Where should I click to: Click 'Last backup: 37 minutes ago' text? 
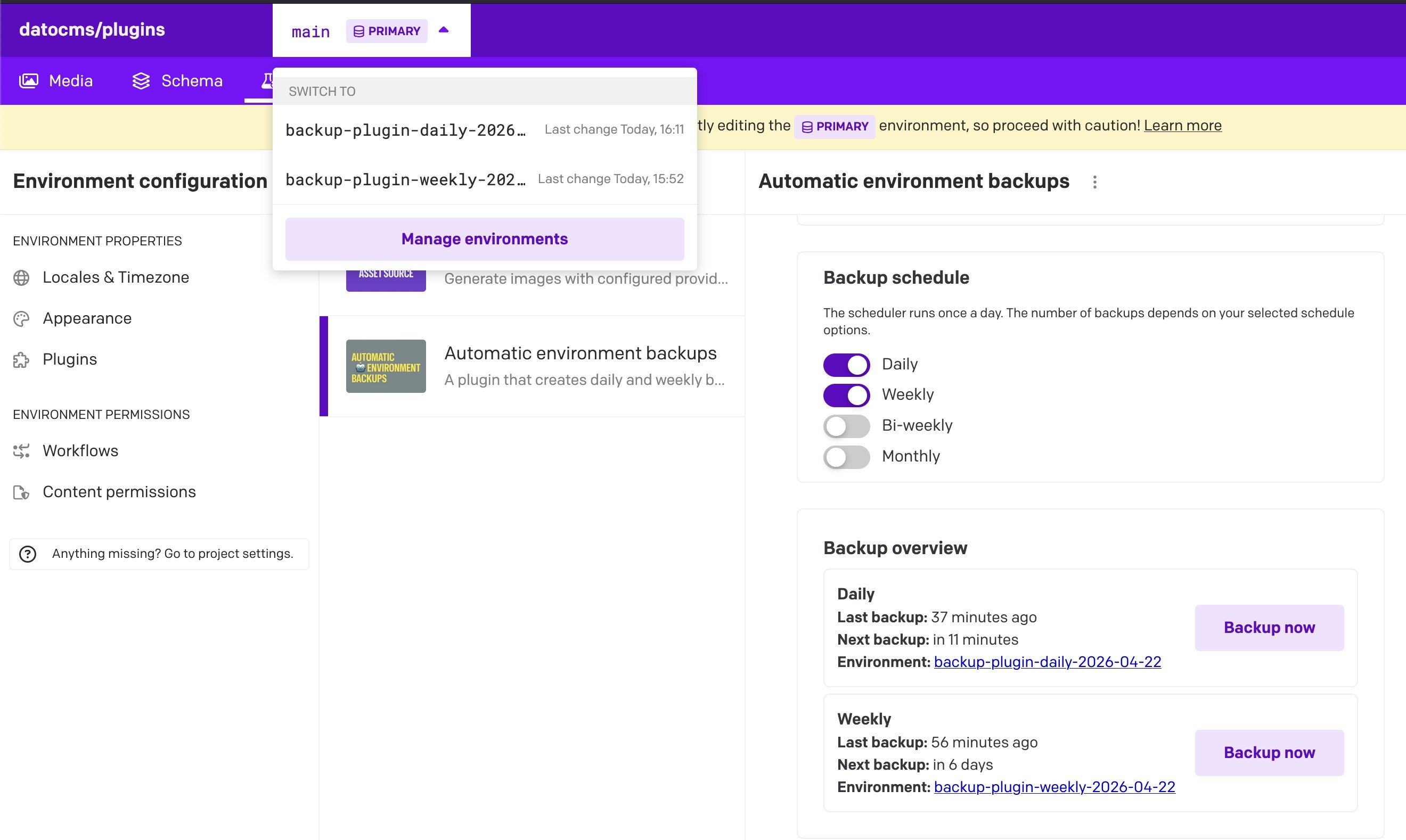(937, 617)
